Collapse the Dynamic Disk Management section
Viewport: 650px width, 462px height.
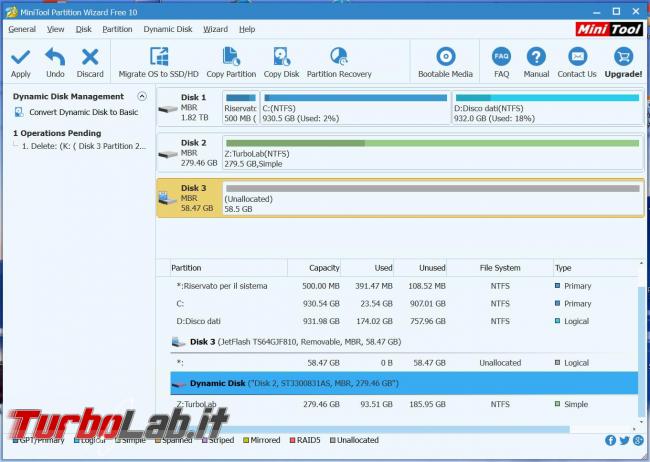click(x=142, y=96)
